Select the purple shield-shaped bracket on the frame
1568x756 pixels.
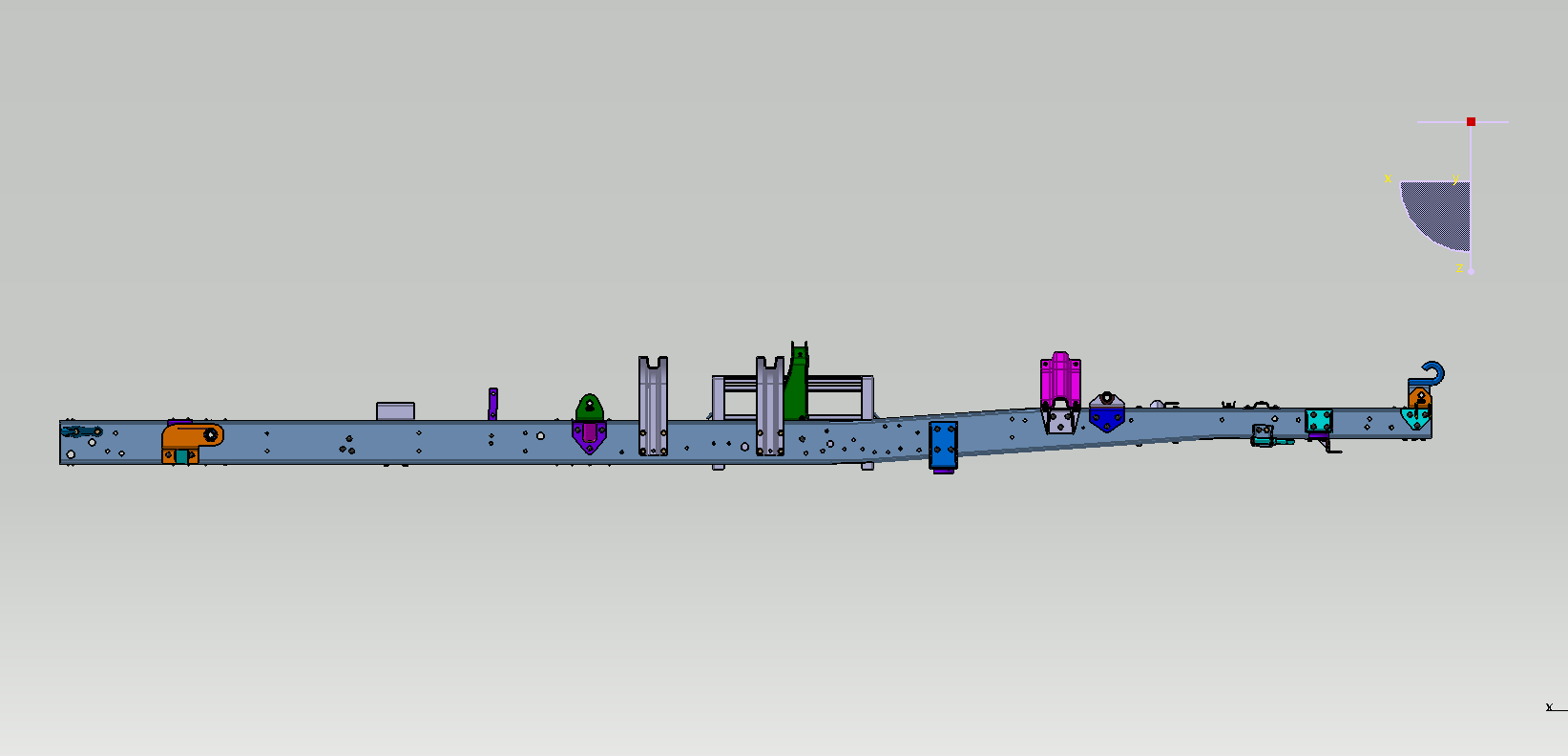tap(590, 437)
